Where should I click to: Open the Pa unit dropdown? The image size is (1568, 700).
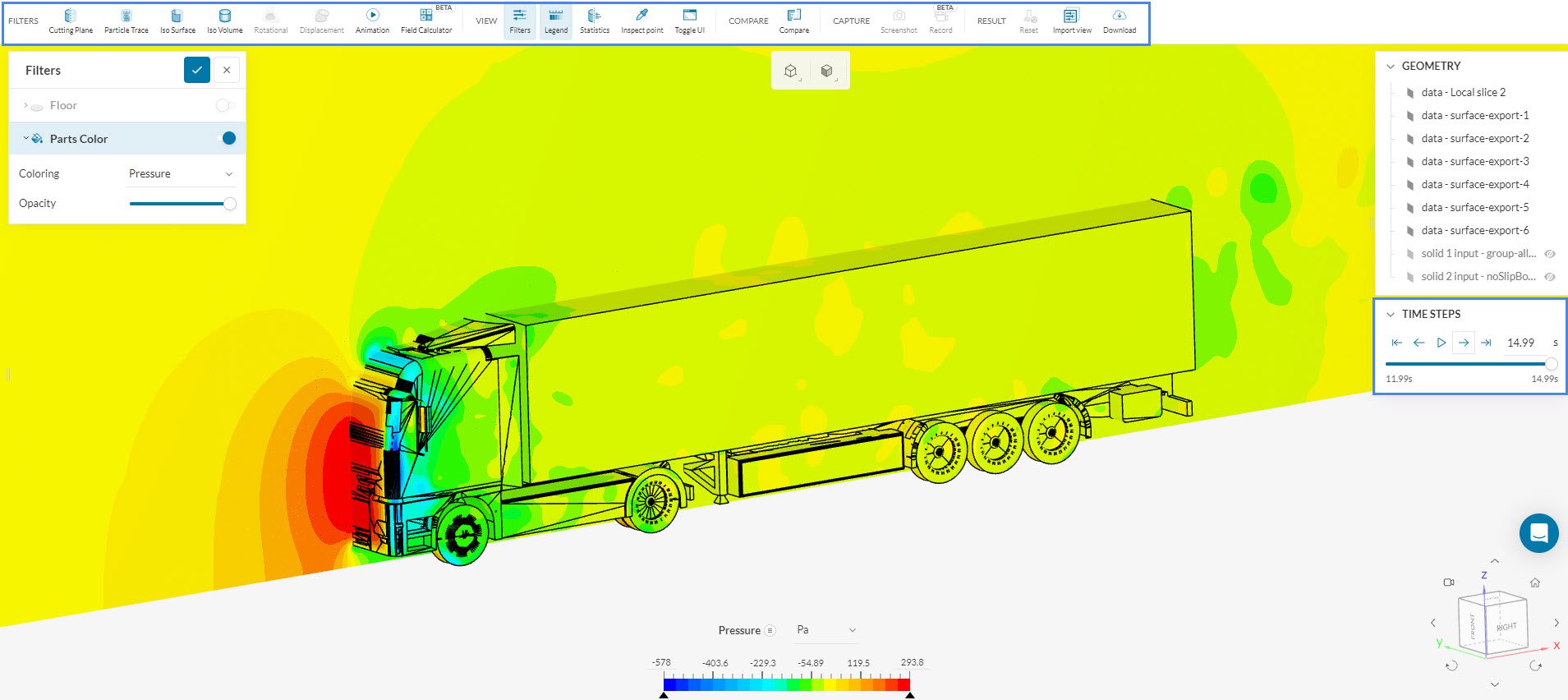click(825, 630)
